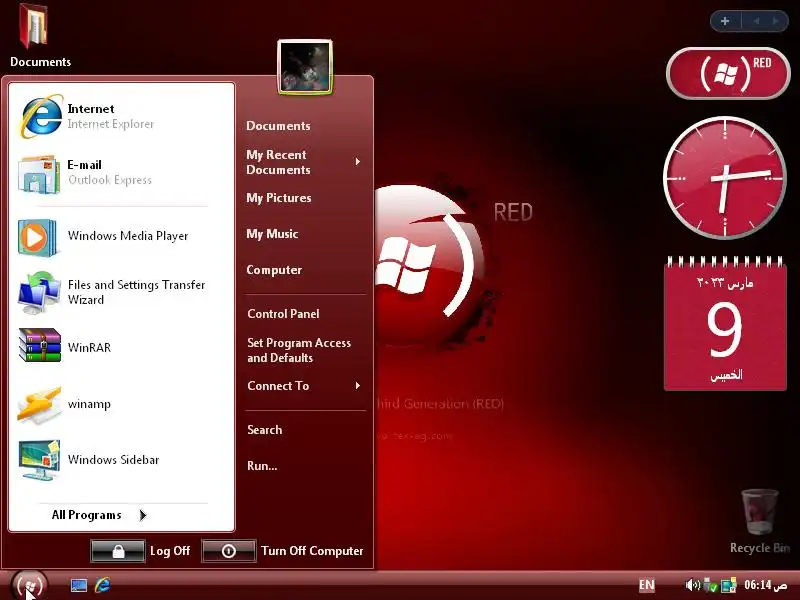Screen dimensions: 800x600
Task: Open the WinRAR books icon
Action: click(40, 345)
